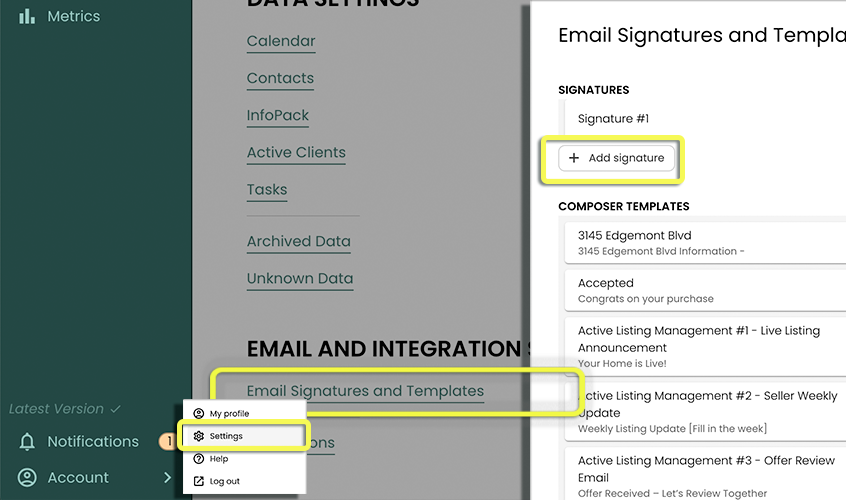846x500 pixels.
Task: Click the Notifications bell icon
Action: (27, 442)
